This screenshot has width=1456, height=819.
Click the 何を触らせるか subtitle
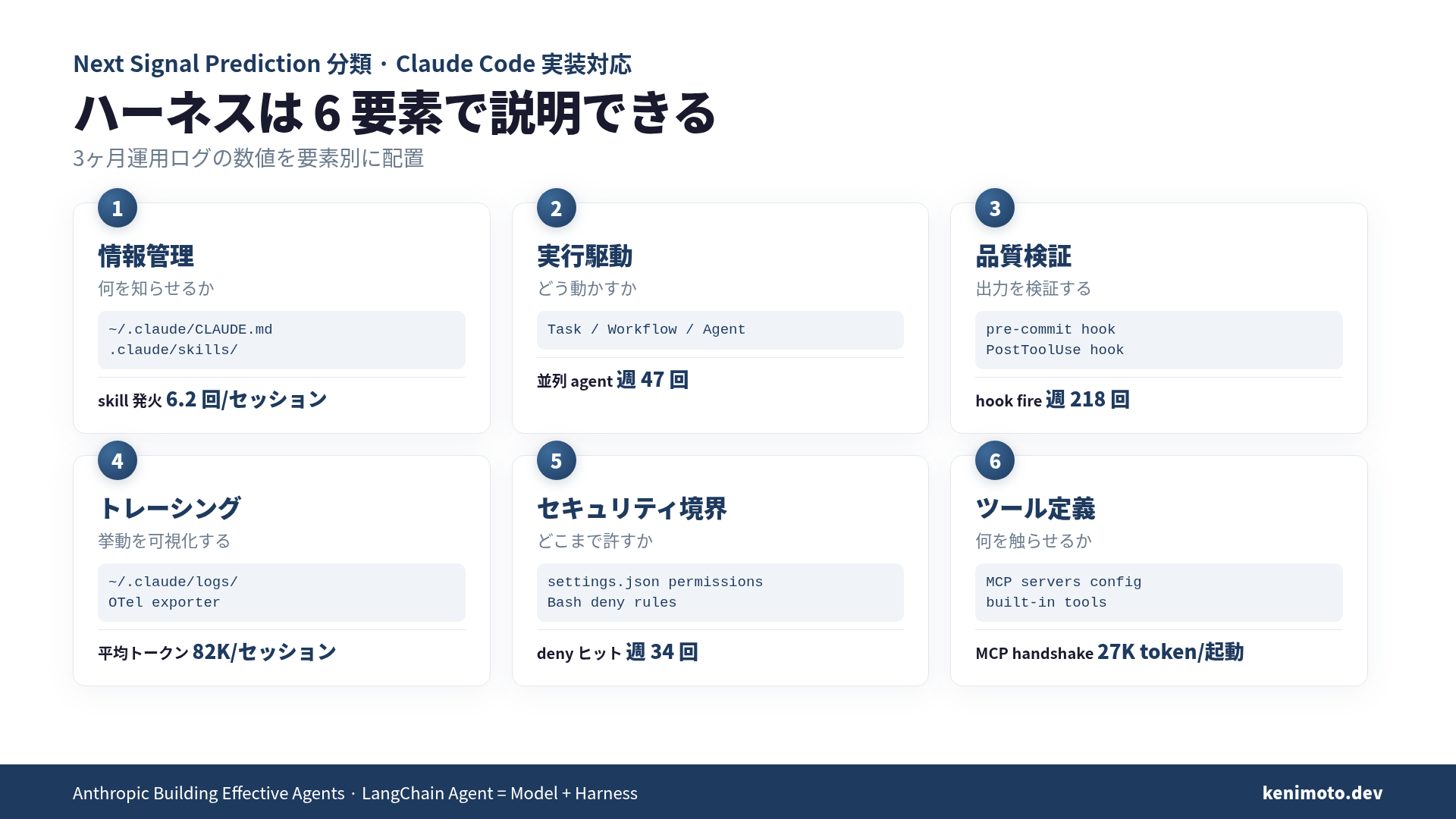tap(1034, 541)
